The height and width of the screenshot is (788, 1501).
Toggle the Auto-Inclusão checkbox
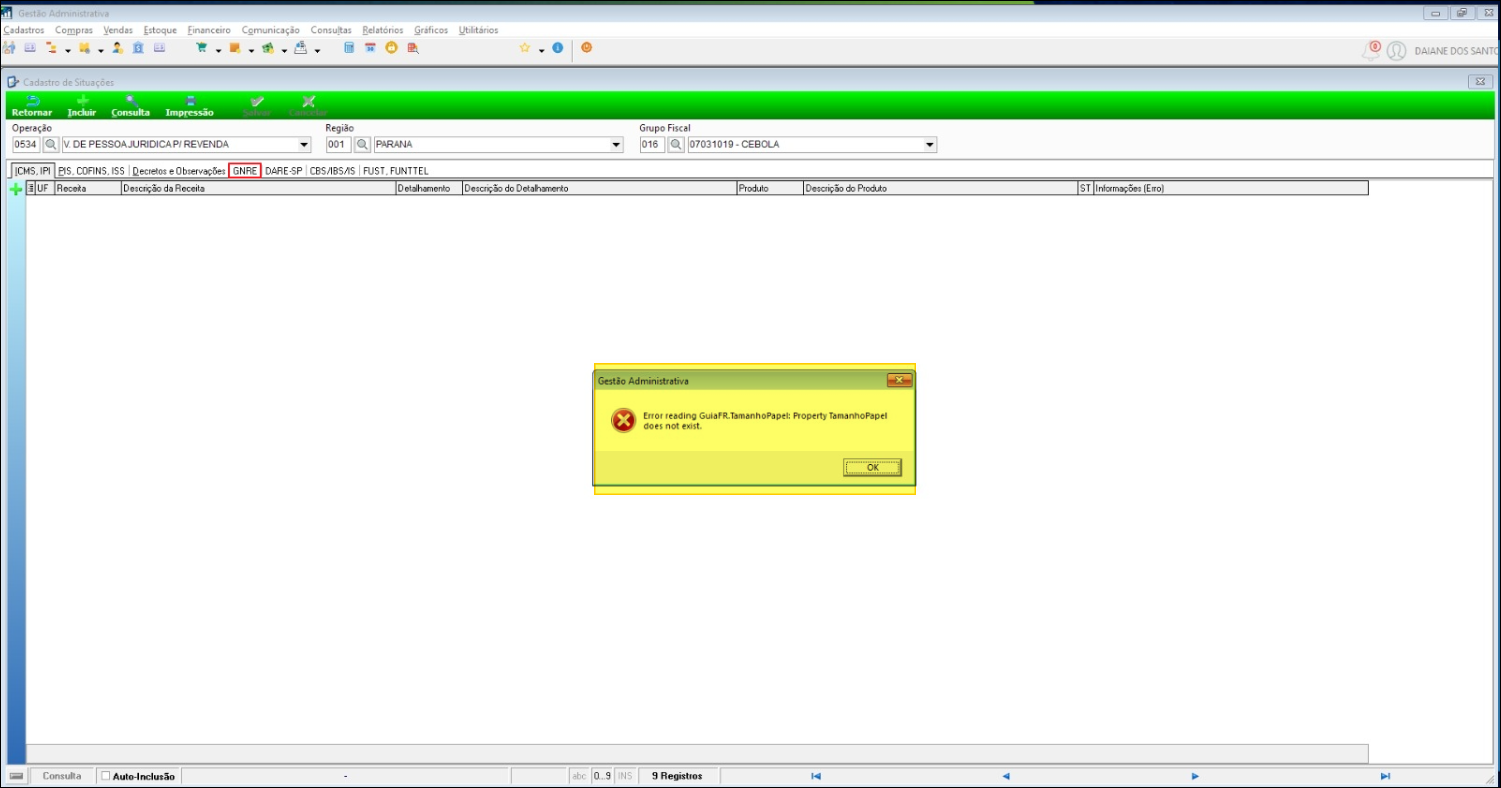[106, 776]
